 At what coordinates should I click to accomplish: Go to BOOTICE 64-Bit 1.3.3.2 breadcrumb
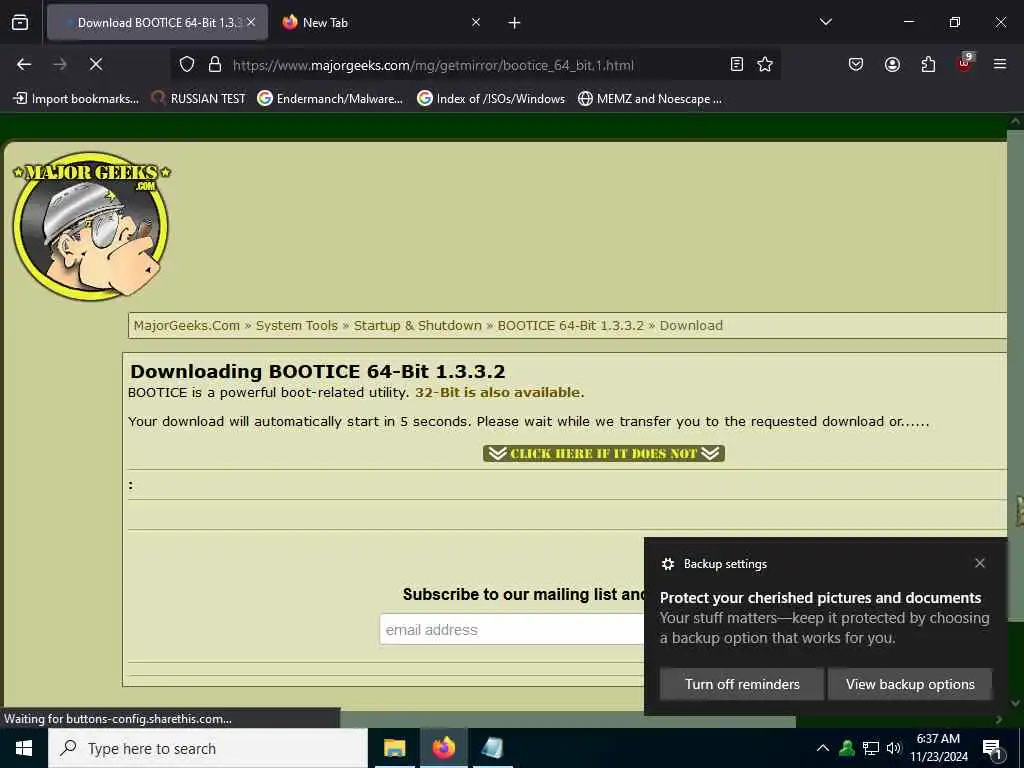tap(571, 325)
